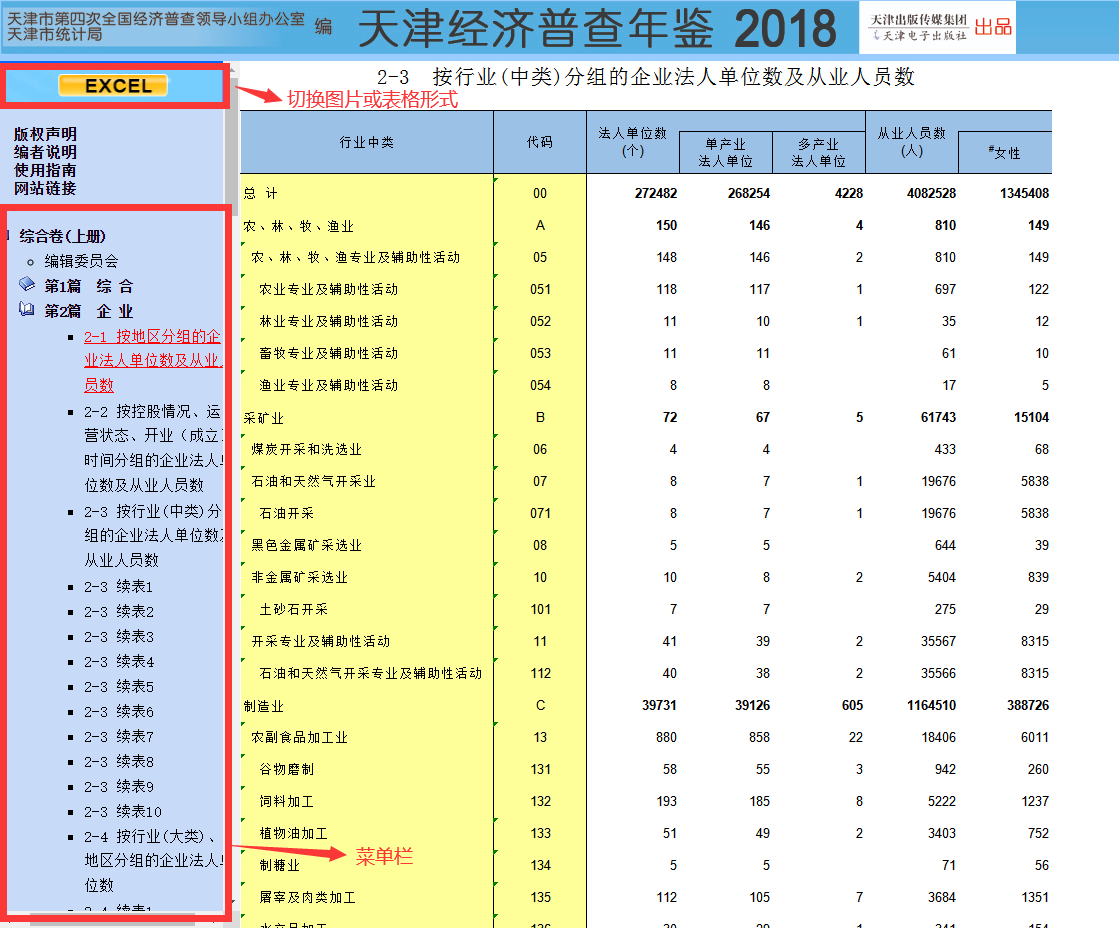Open table 2-2 按控股情况 in the menu
The height and width of the screenshot is (928, 1119).
pyautogui.click(x=153, y=448)
